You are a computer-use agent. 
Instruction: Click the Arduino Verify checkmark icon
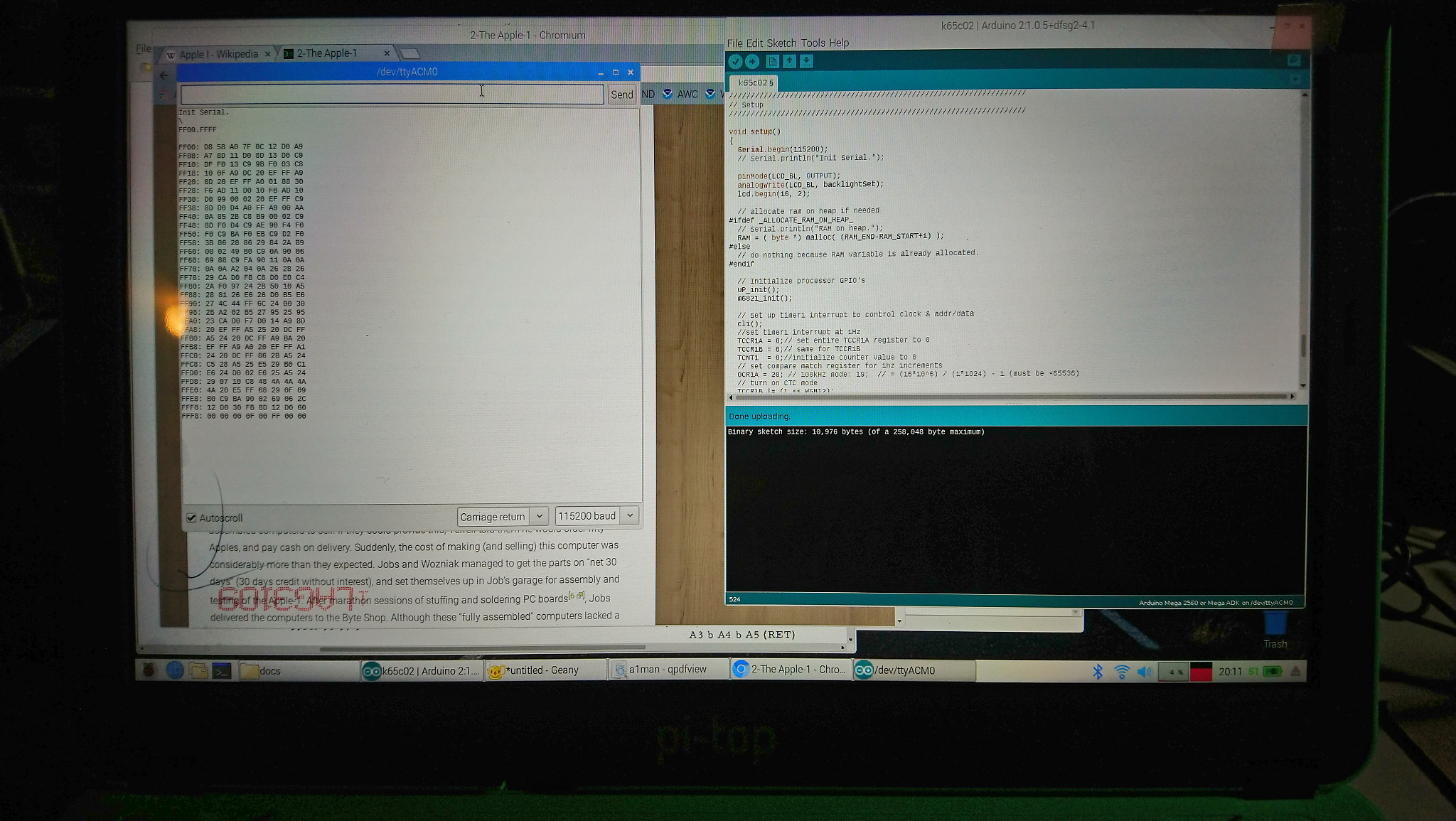click(735, 62)
